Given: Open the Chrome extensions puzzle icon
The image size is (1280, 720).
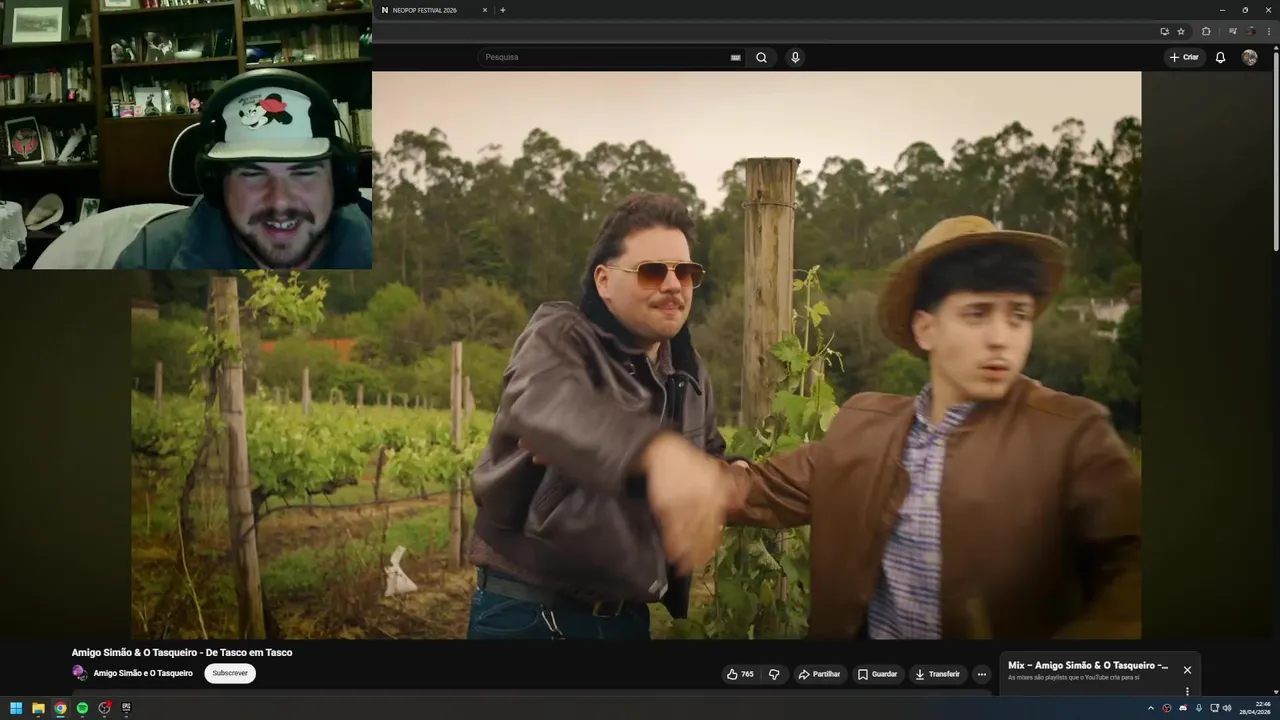Looking at the screenshot, I should [1206, 31].
